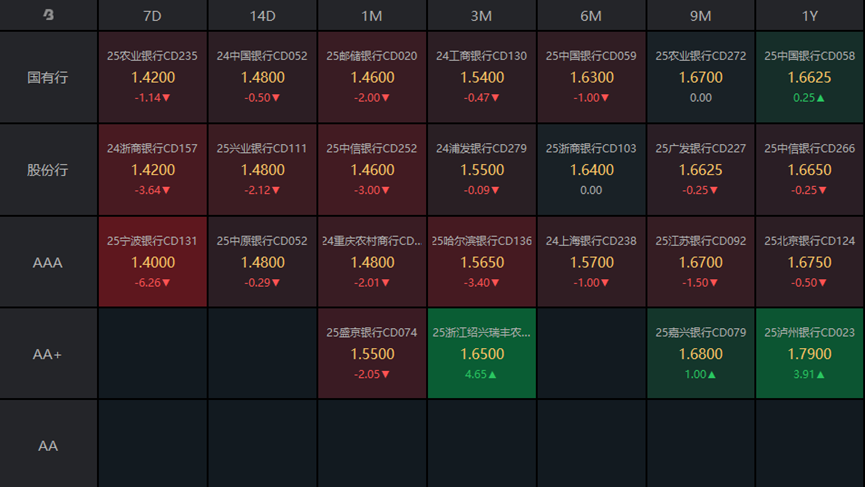Click the 25宁波银行CD131 cell
This screenshot has height=487, width=865.
tap(153, 262)
